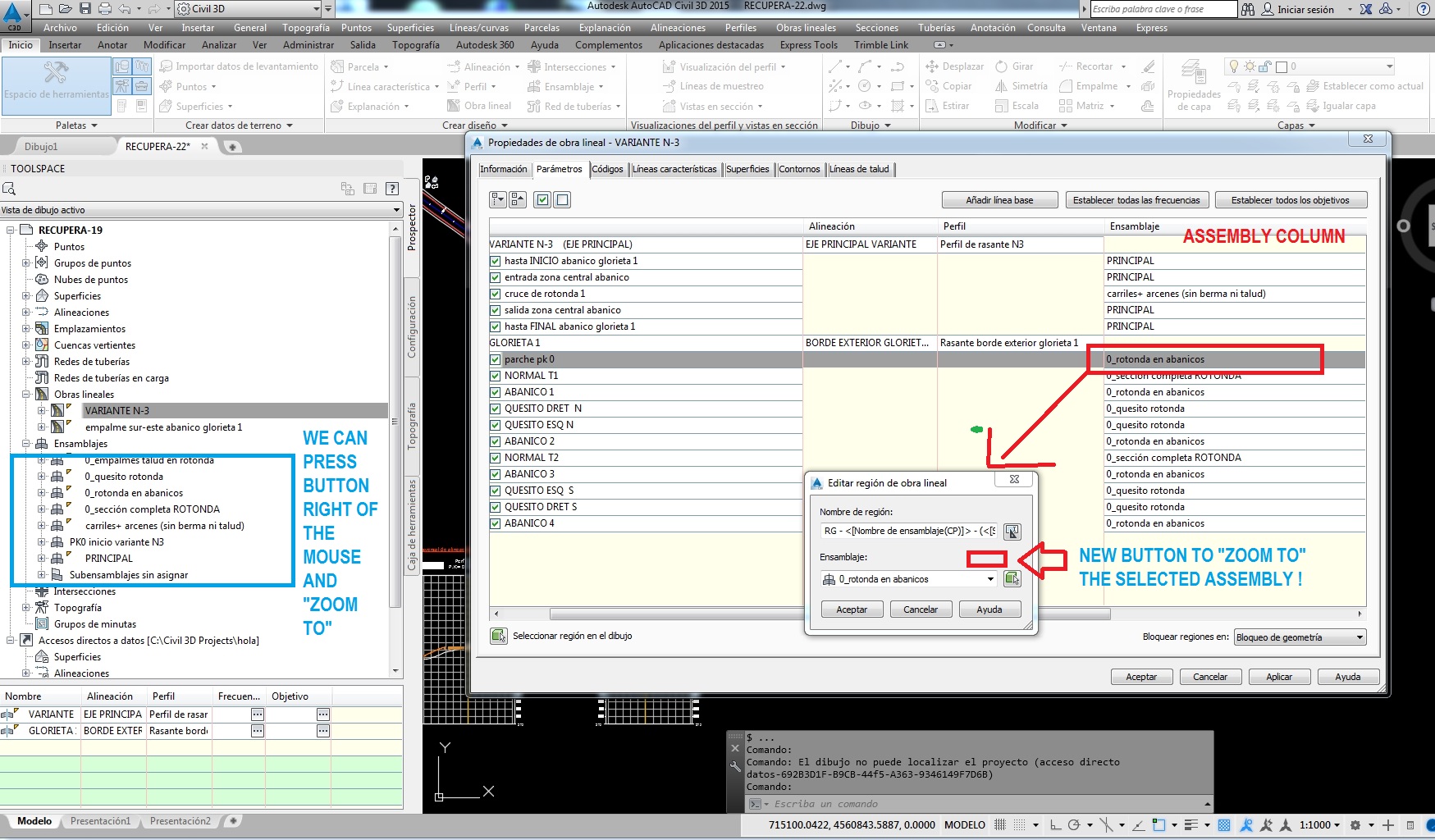1435x840 pixels.
Task: Toggle the cruce de rotonda 1 checkbox
Action: pos(495,294)
